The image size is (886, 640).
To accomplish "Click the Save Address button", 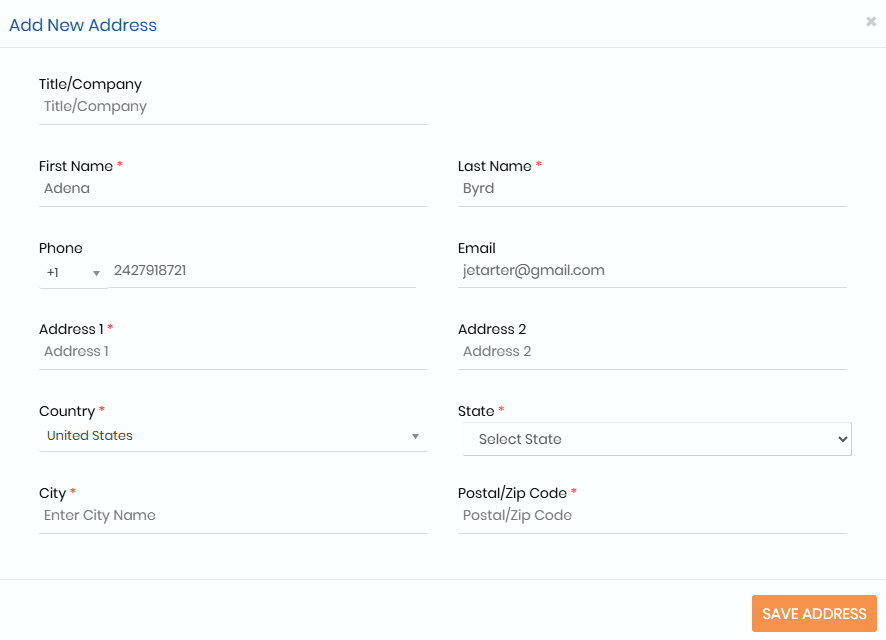I will (x=813, y=613).
